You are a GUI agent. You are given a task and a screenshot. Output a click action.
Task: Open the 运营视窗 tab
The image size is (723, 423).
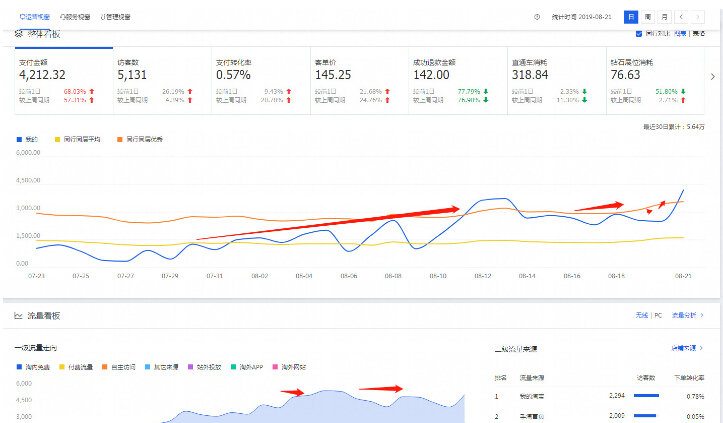coord(34,17)
